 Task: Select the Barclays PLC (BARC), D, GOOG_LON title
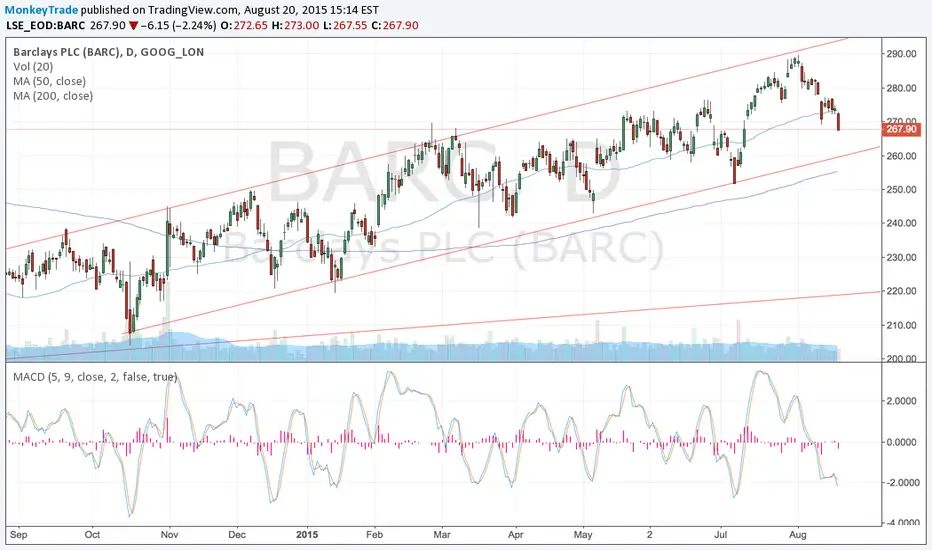(108, 52)
